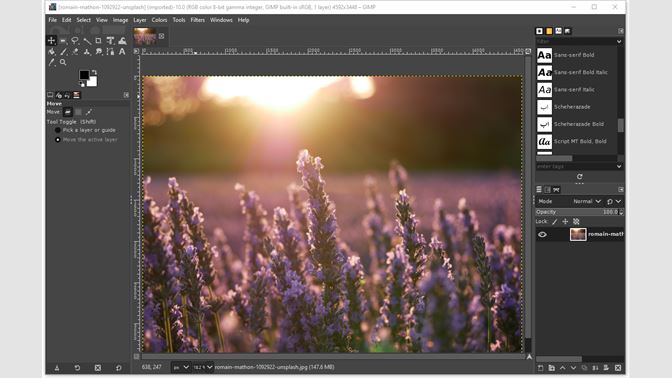Open the blend mode group switcher dropdown
This screenshot has width=672, height=378.
[x=614, y=201]
